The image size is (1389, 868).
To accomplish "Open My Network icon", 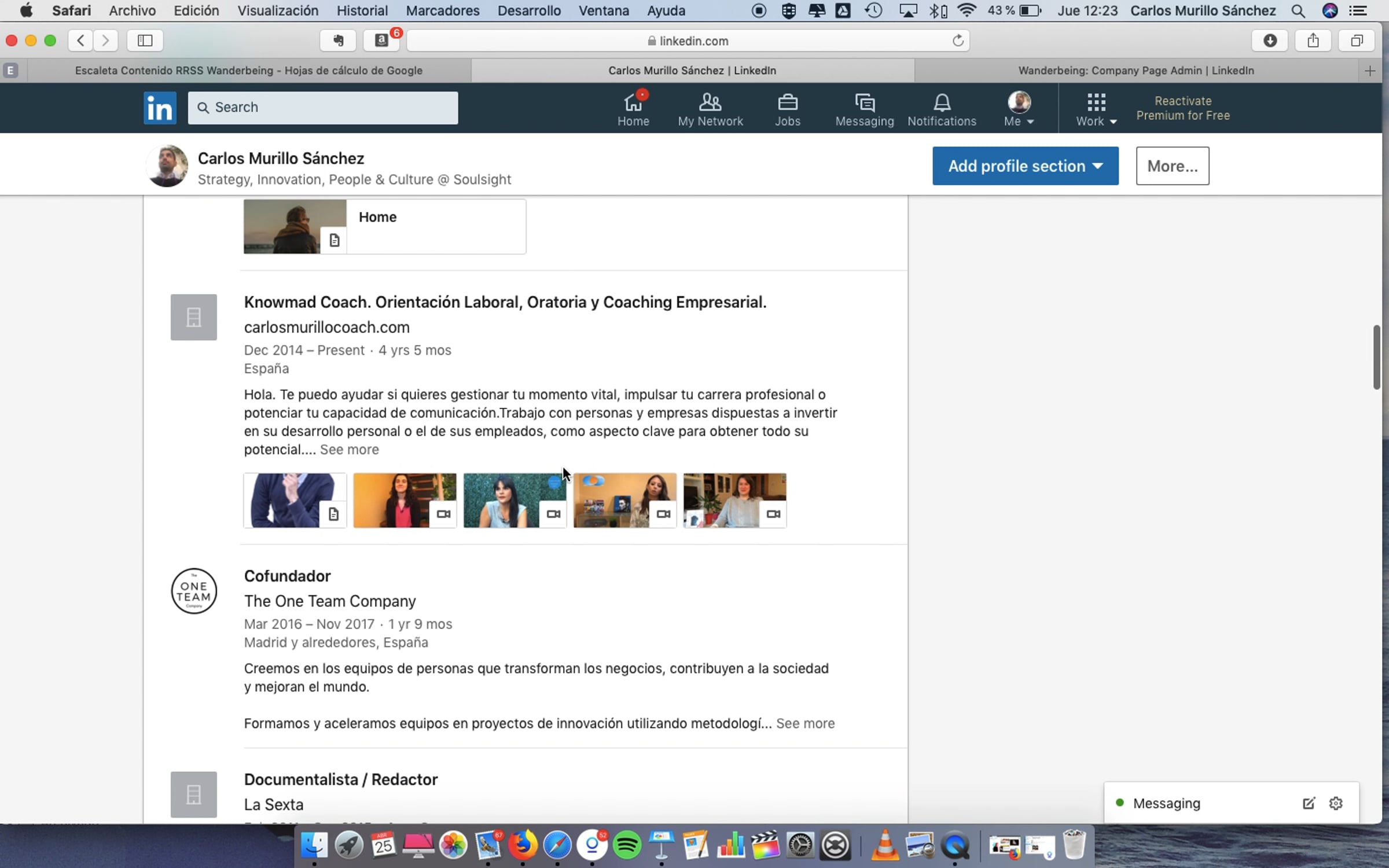I will click(x=710, y=109).
